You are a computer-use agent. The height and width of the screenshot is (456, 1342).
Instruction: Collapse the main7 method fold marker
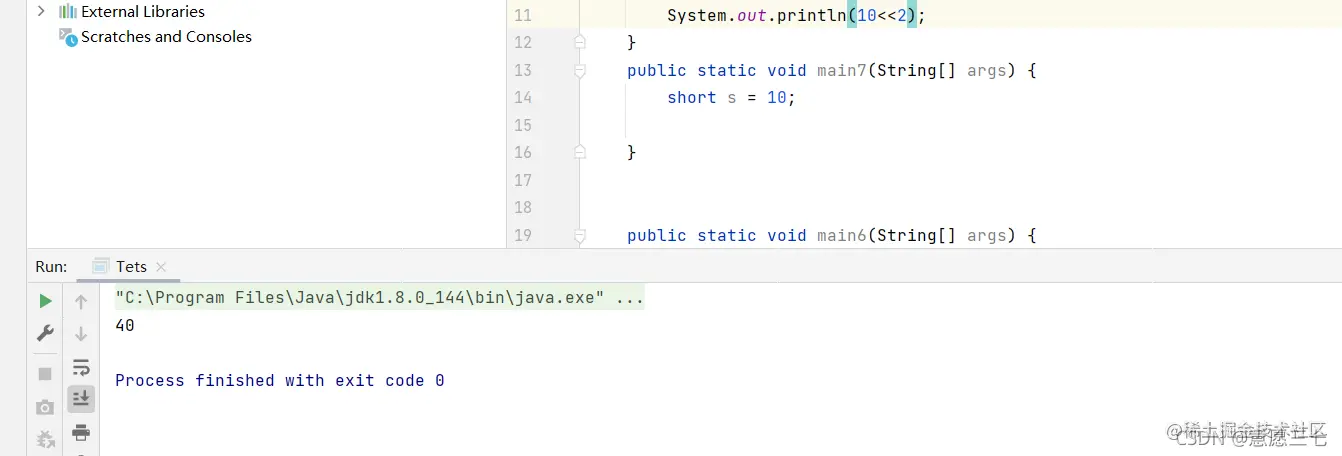pyautogui.click(x=579, y=70)
